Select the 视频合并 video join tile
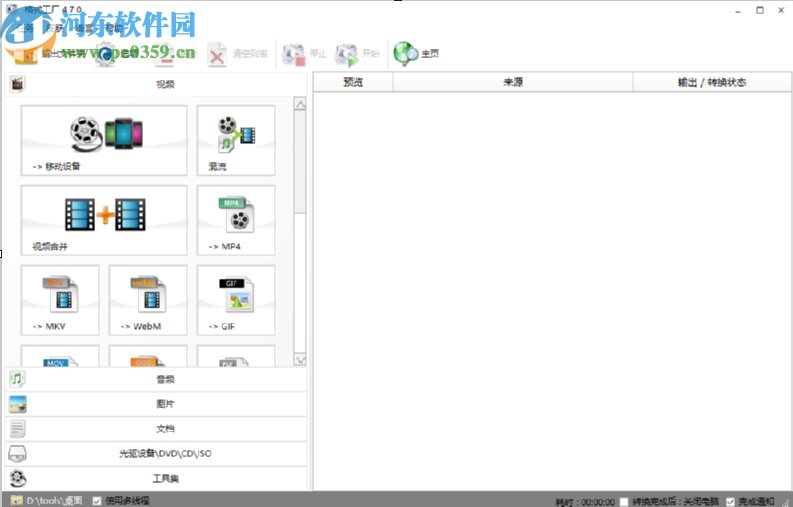This screenshot has height=507, width=793. pos(104,220)
